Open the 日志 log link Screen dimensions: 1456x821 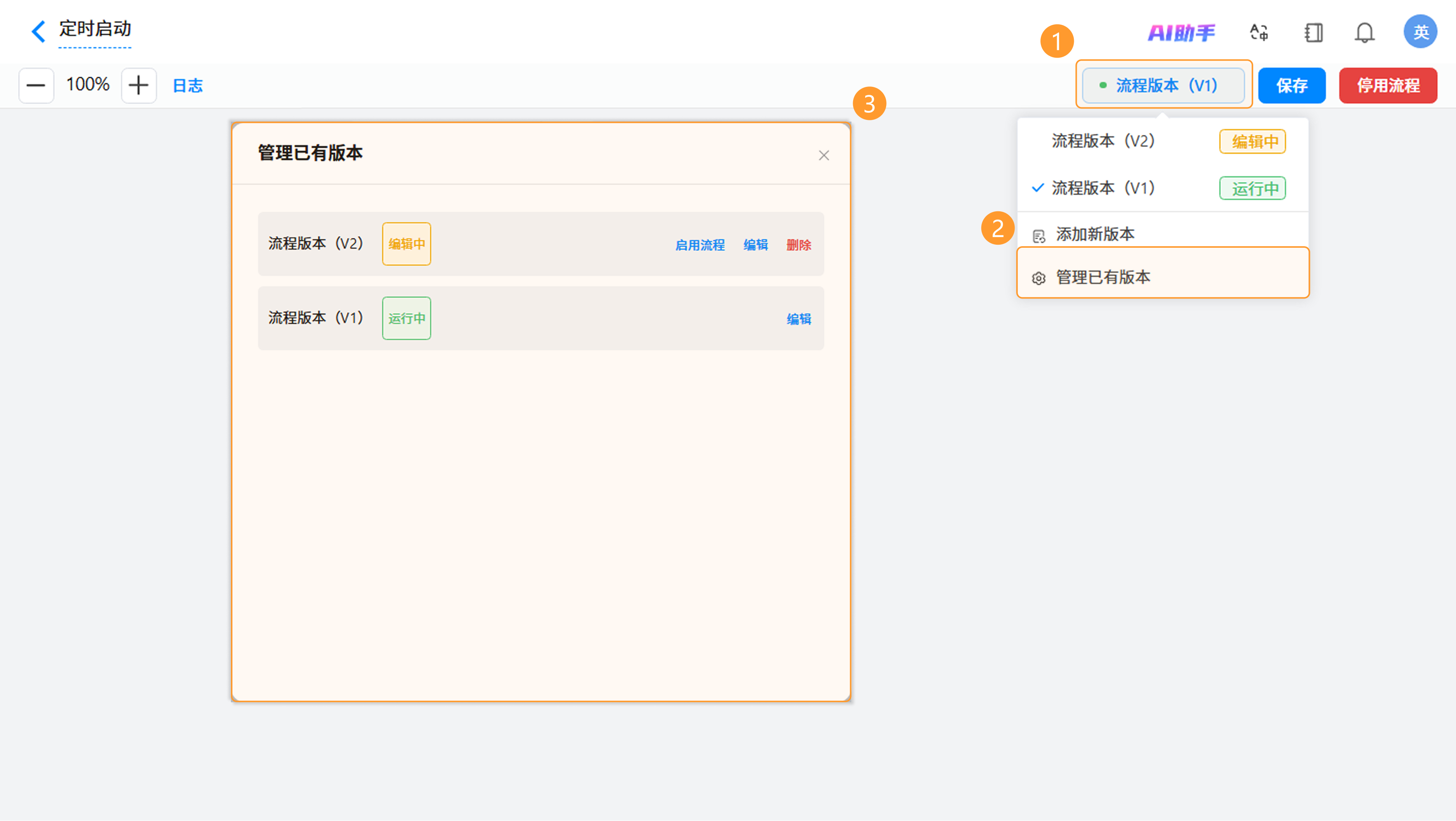tap(188, 86)
